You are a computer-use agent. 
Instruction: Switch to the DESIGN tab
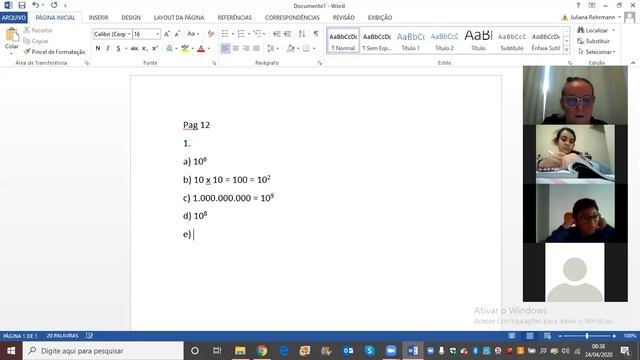coord(131,18)
